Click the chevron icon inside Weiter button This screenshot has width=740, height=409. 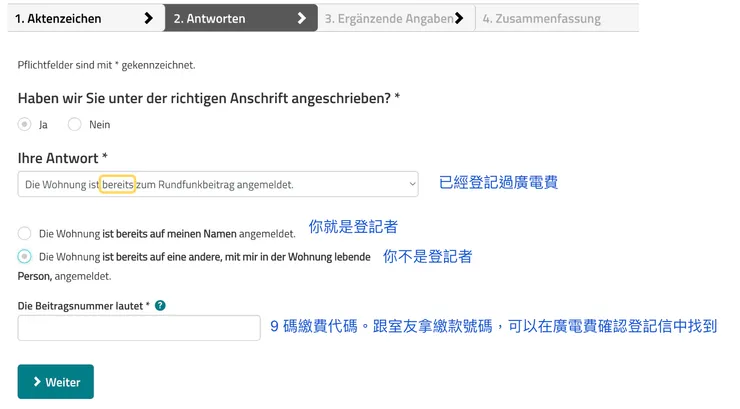click(37, 382)
